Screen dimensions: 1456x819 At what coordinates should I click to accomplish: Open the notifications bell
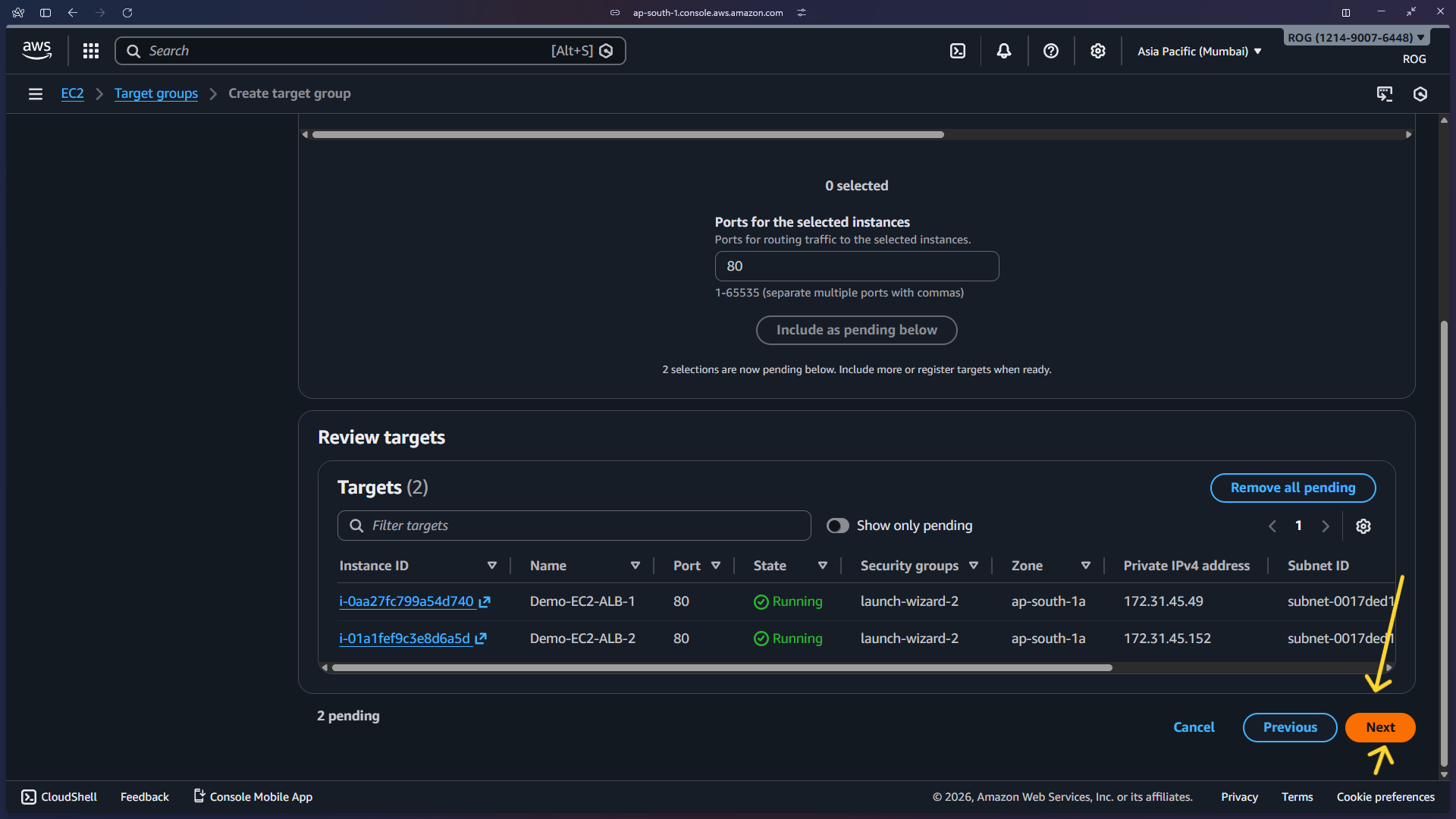point(1004,51)
